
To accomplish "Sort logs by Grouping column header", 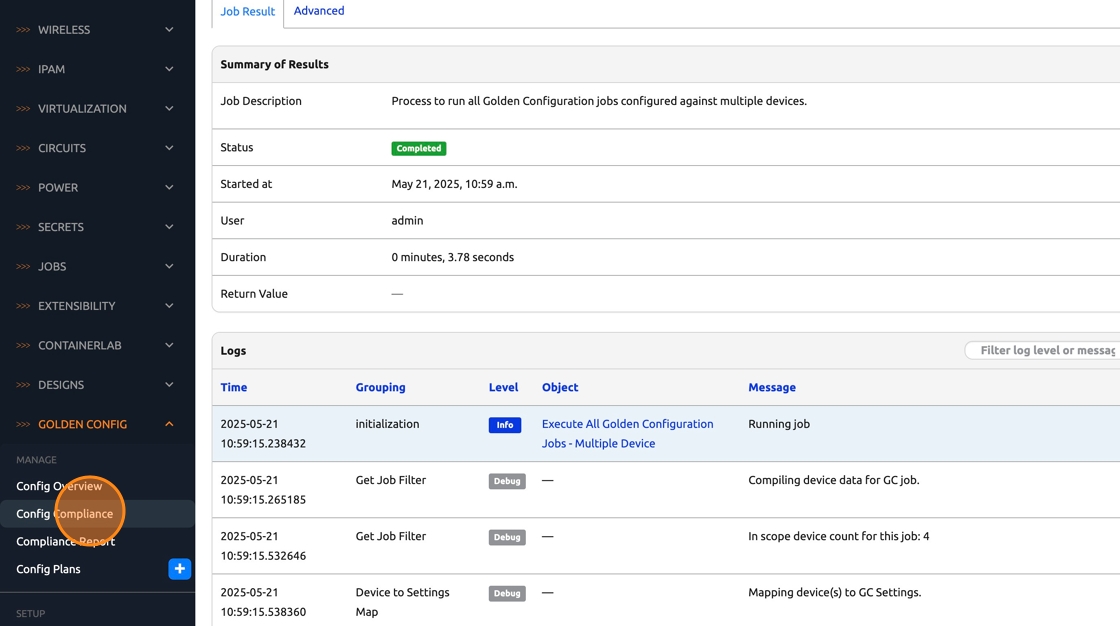I will (x=380, y=387).
